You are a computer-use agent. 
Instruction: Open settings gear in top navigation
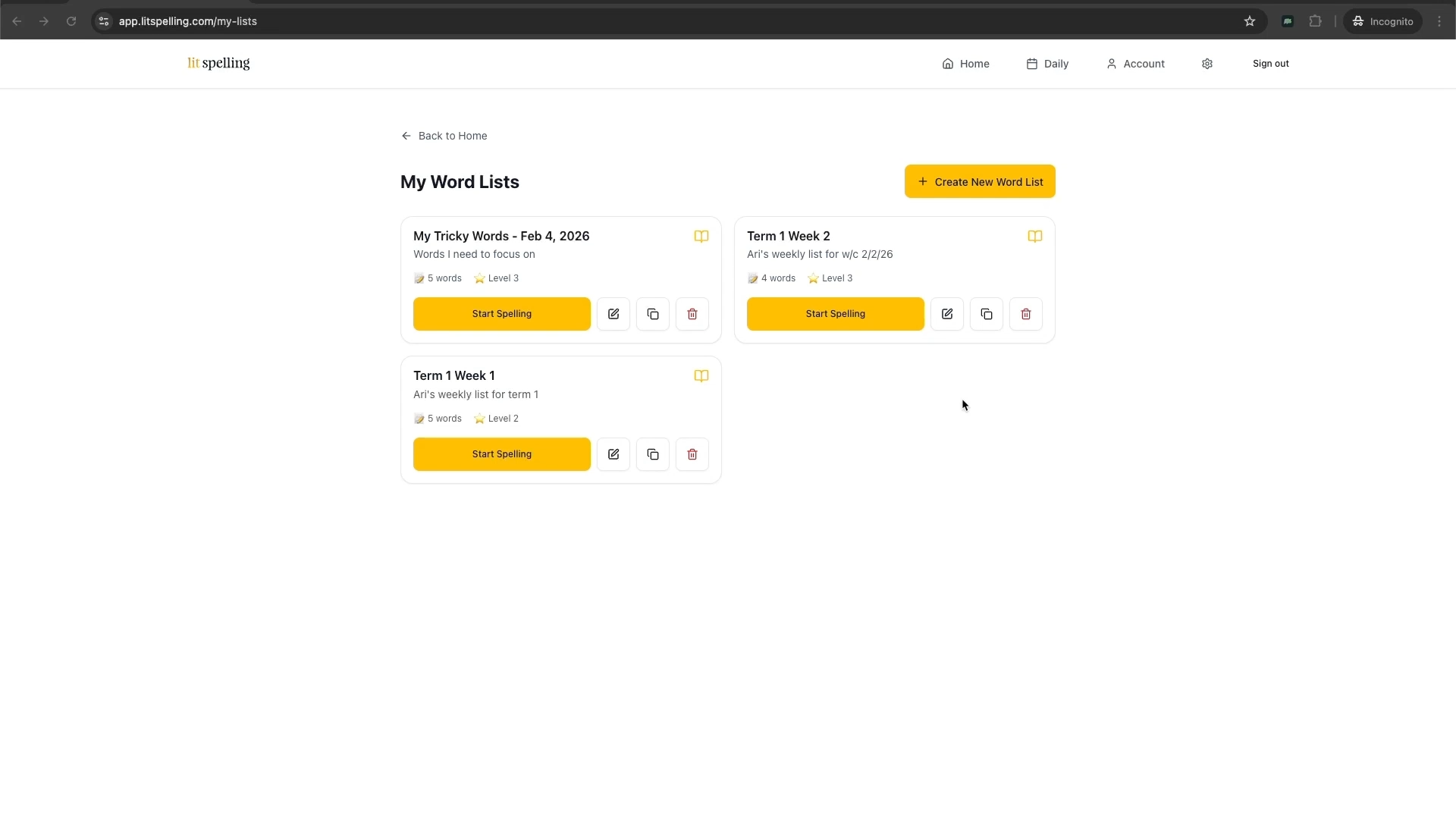pyautogui.click(x=1207, y=64)
